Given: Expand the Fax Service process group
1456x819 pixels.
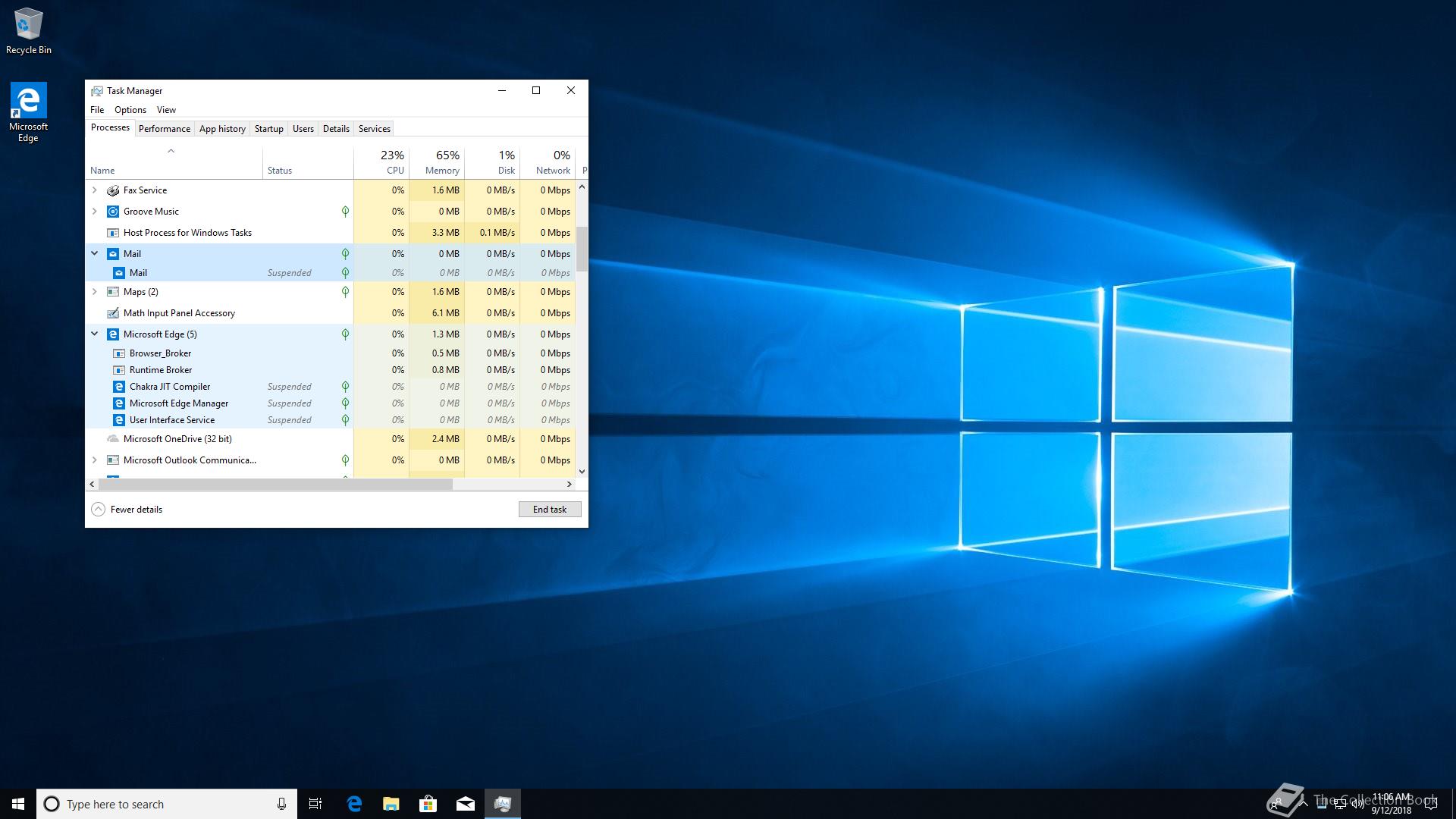Looking at the screenshot, I should [95, 190].
